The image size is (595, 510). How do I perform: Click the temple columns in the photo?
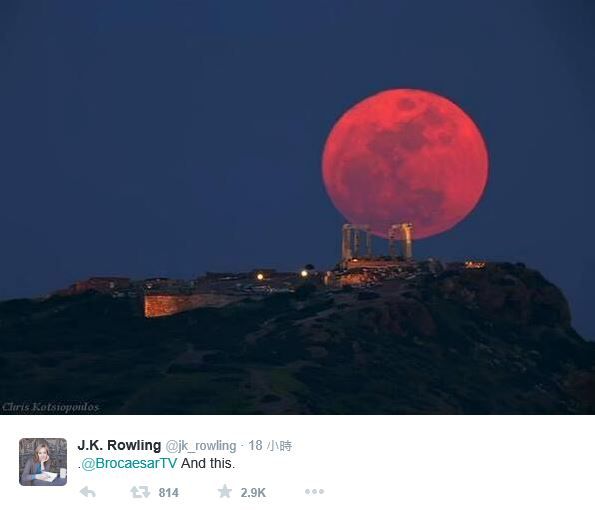pyautogui.click(x=377, y=243)
